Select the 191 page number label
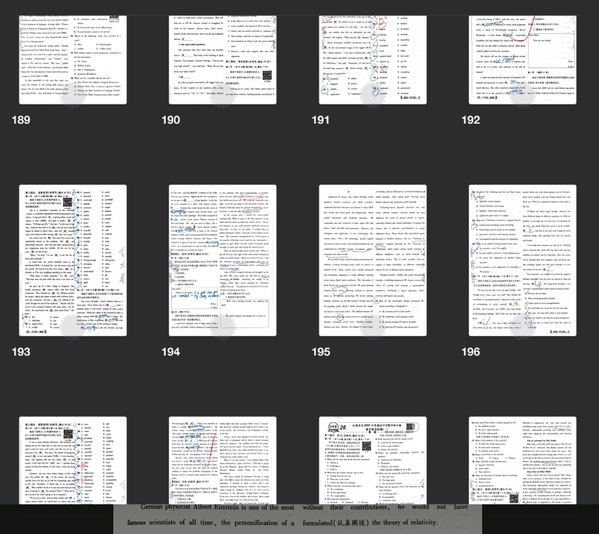The width and height of the screenshot is (599, 534). click(321, 120)
